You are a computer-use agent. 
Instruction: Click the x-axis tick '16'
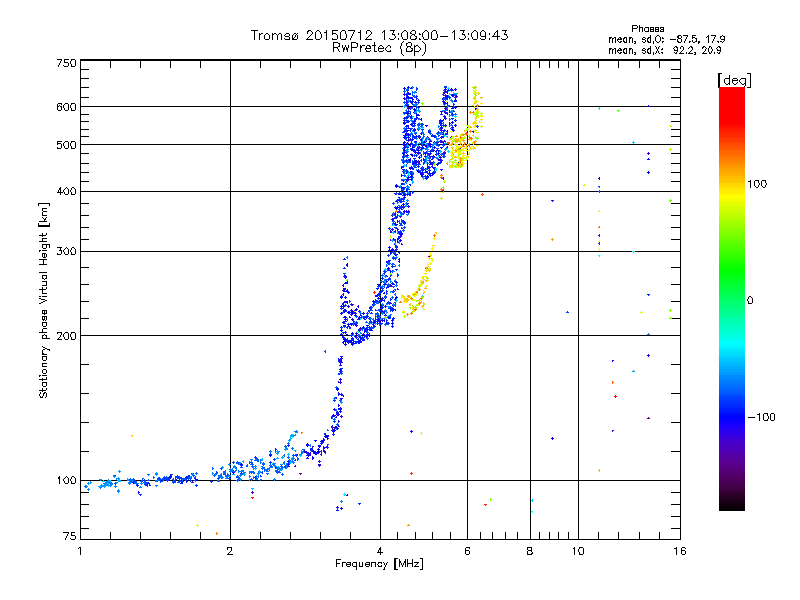(x=680, y=551)
